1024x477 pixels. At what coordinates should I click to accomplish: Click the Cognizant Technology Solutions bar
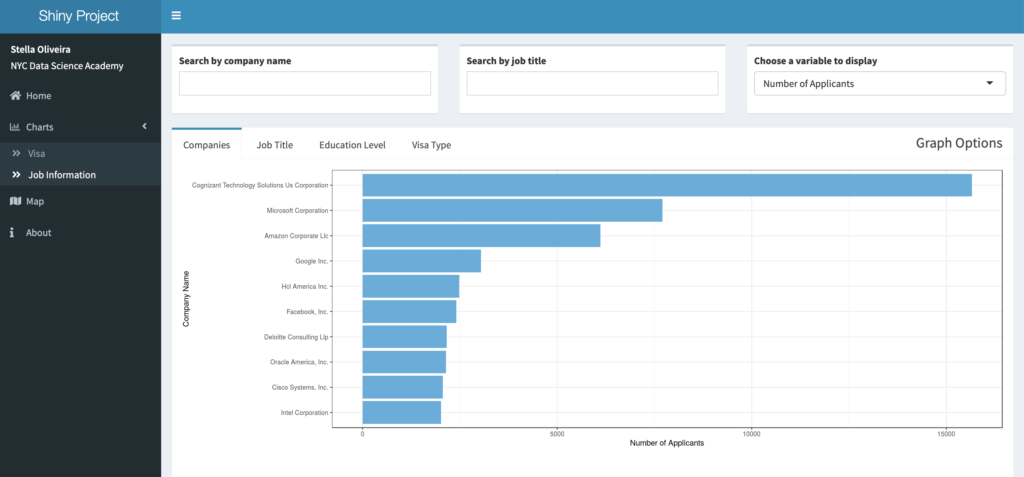tap(667, 185)
